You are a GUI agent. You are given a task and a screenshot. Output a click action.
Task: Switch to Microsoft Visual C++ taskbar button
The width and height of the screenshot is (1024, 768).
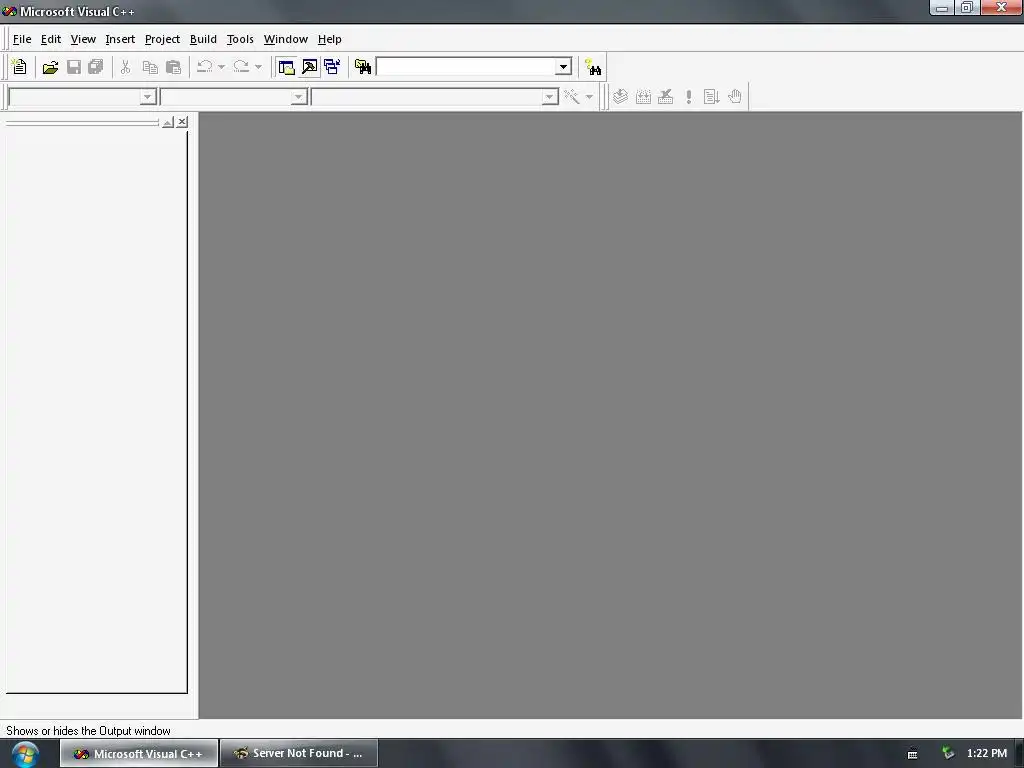pyautogui.click(x=139, y=754)
